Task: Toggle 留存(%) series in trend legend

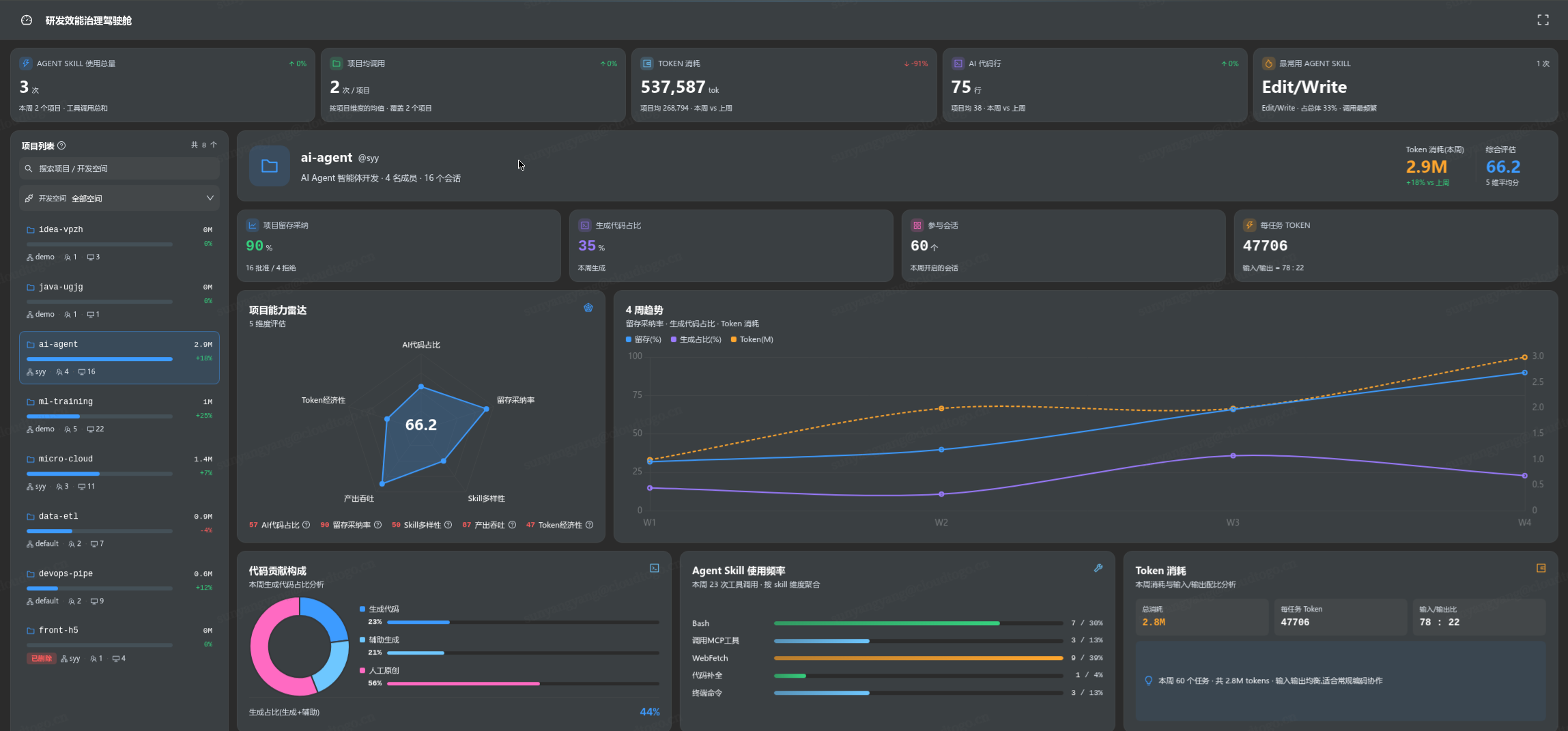Action: (x=644, y=339)
